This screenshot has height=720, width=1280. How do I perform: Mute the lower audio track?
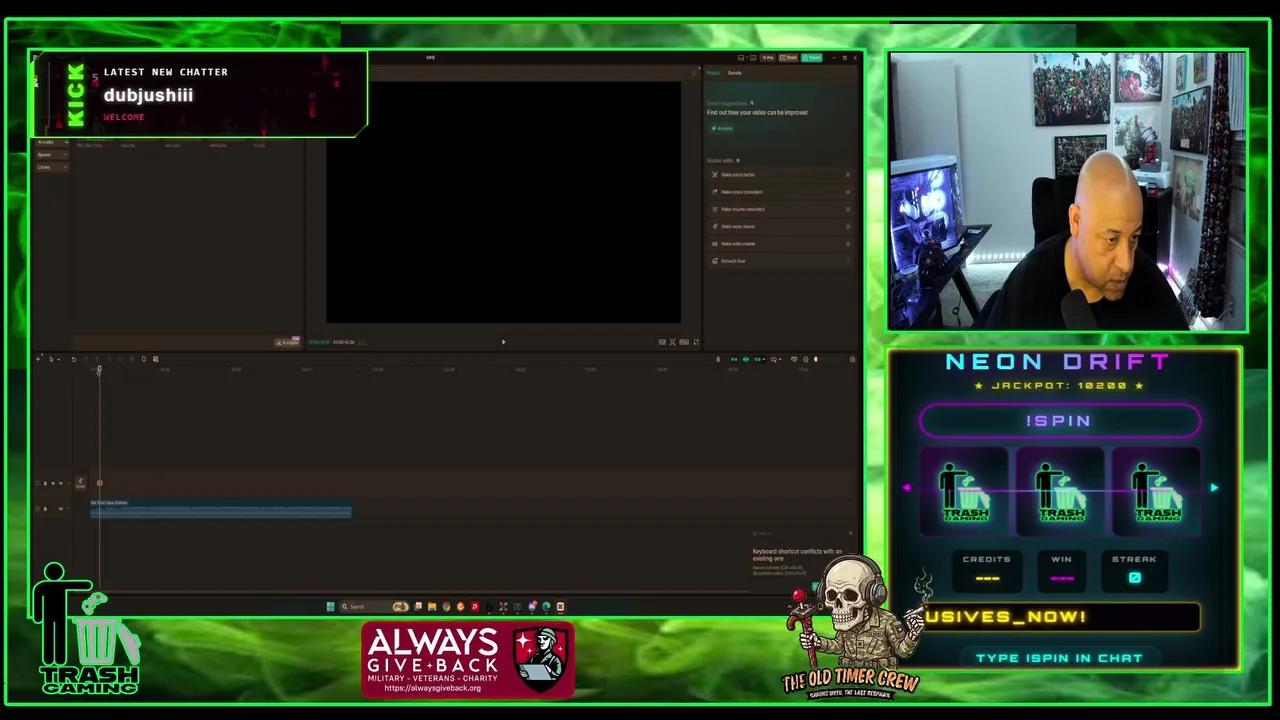61,509
